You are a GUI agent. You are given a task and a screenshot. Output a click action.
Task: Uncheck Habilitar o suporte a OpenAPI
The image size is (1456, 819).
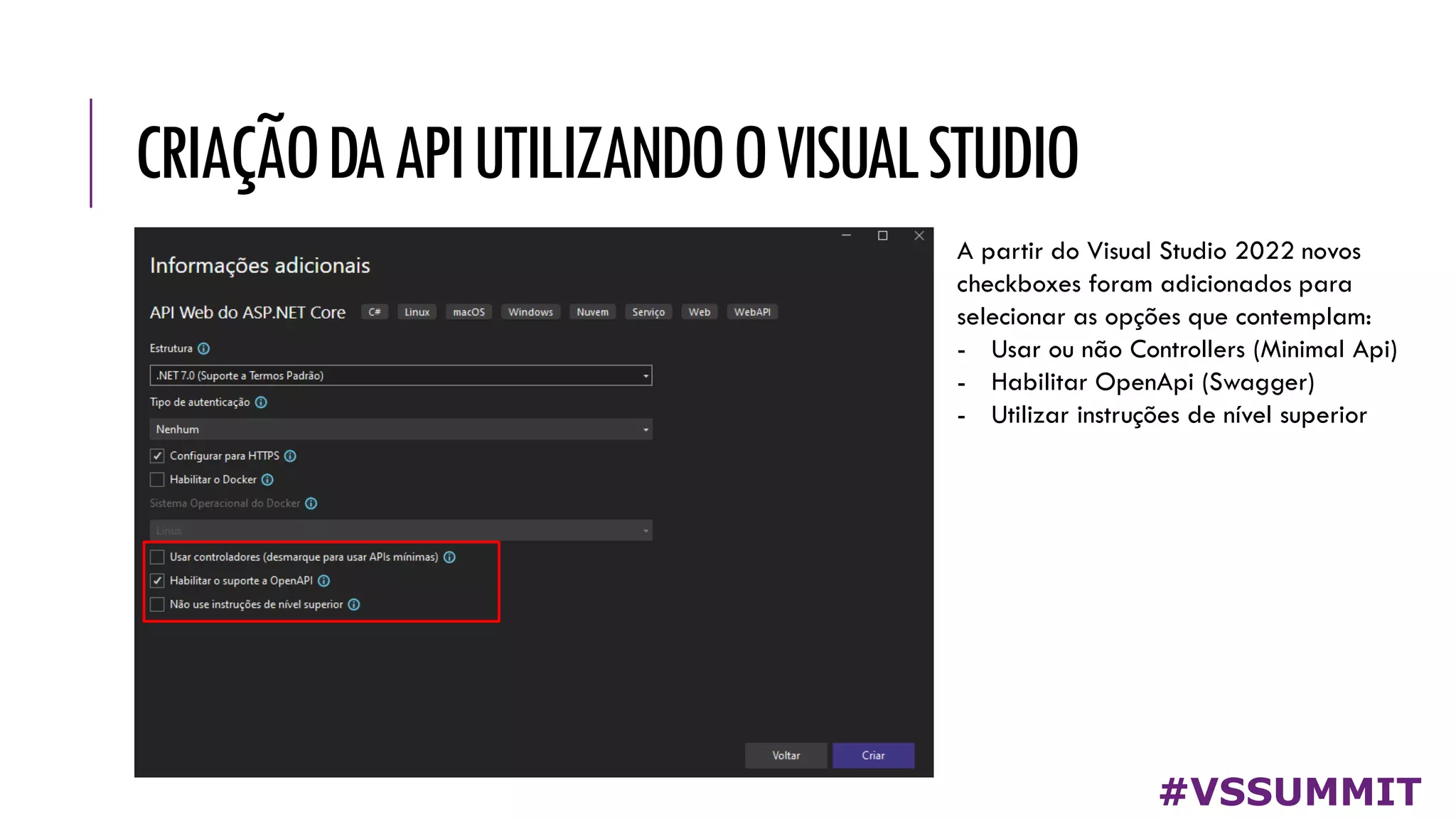[157, 581]
